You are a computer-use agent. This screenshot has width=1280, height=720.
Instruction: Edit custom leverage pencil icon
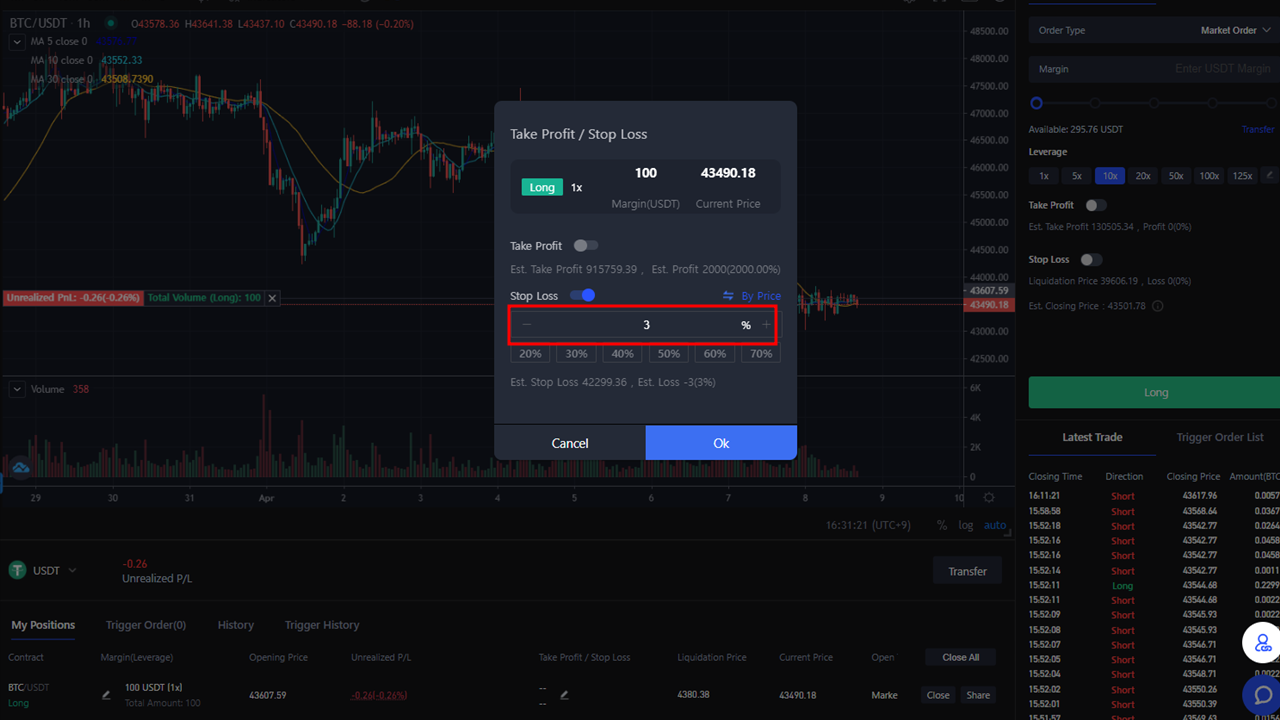click(x=1269, y=175)
